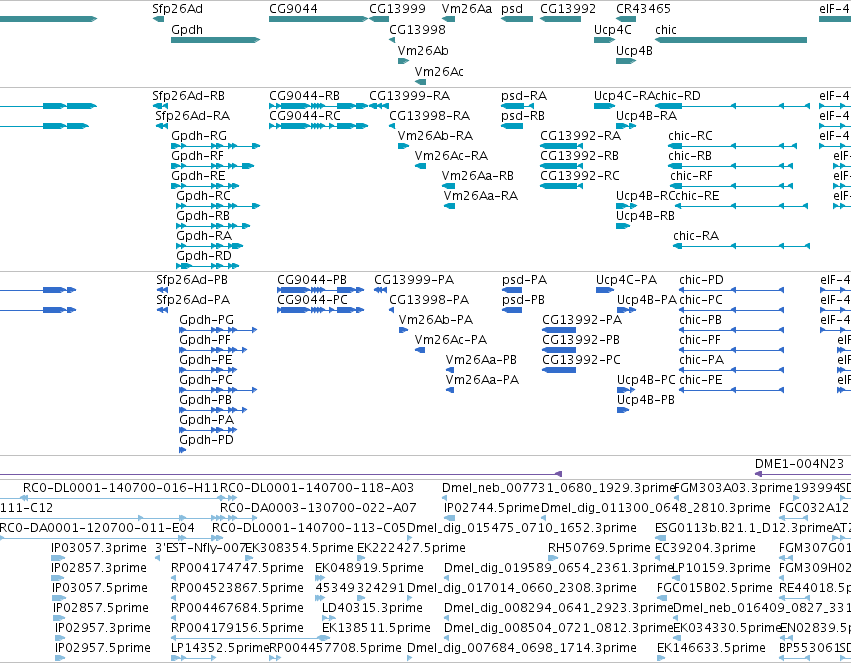This screenshot has height=663, width=851.
Task: Click the Gpdh-PD protein label
Action: [206, 439]
